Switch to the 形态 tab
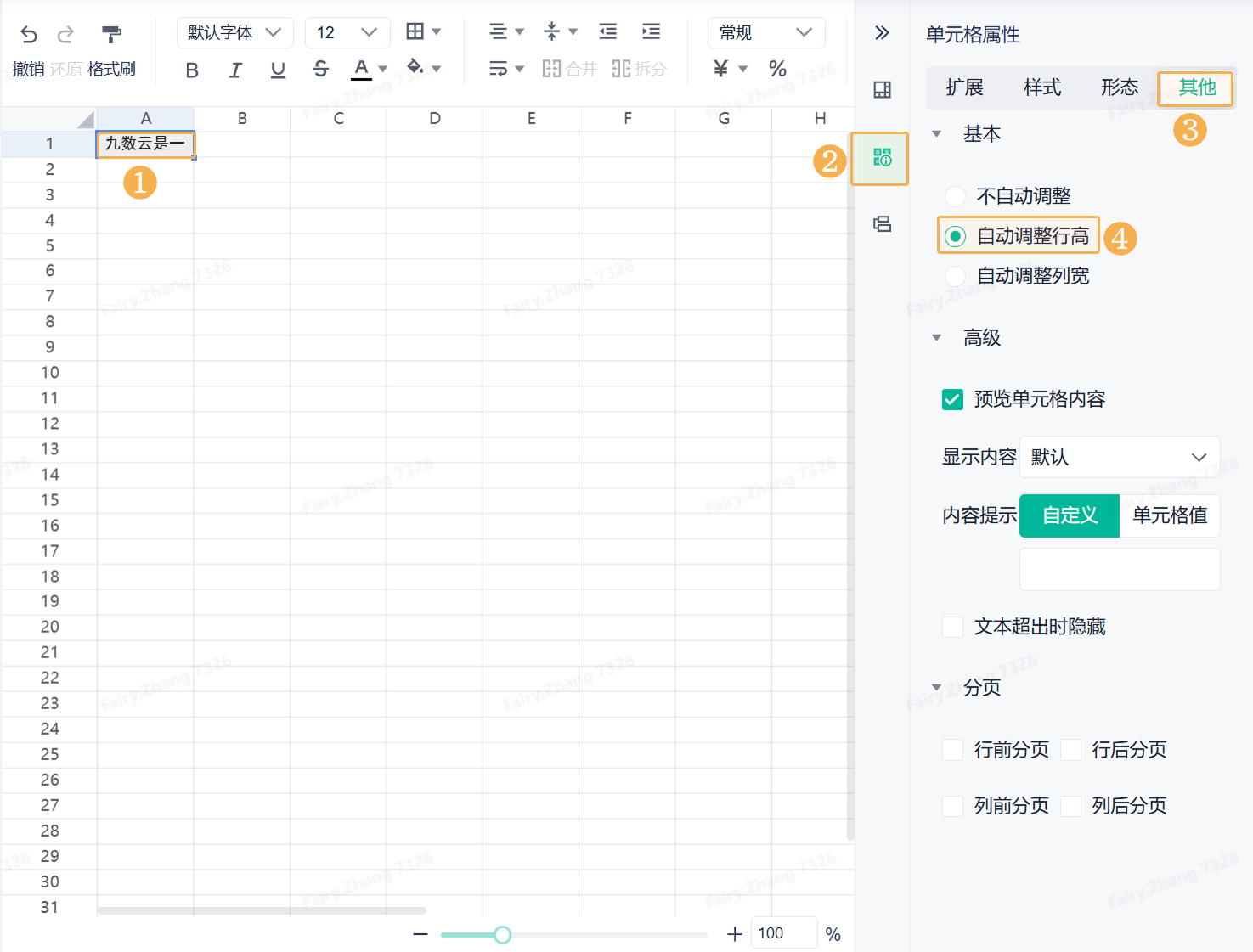This screenshot has height=952, width=1253. (1120, 87)
